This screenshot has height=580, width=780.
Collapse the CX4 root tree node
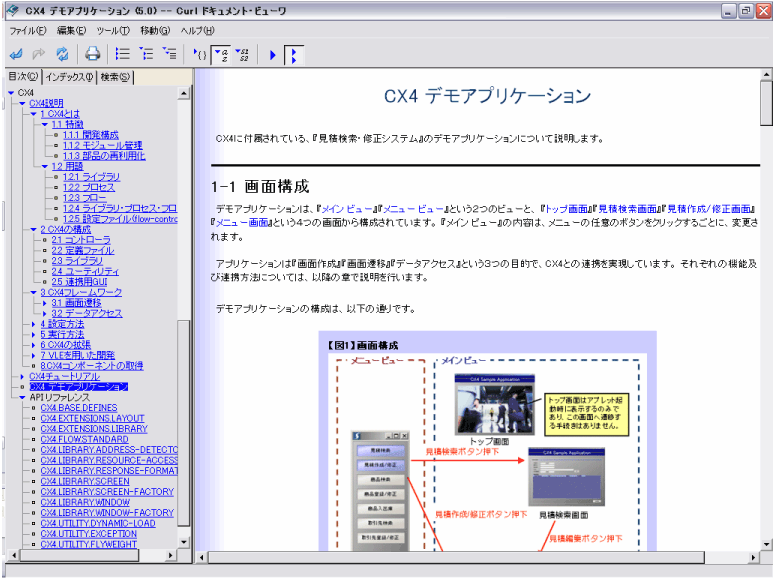(x=11, y=93)
